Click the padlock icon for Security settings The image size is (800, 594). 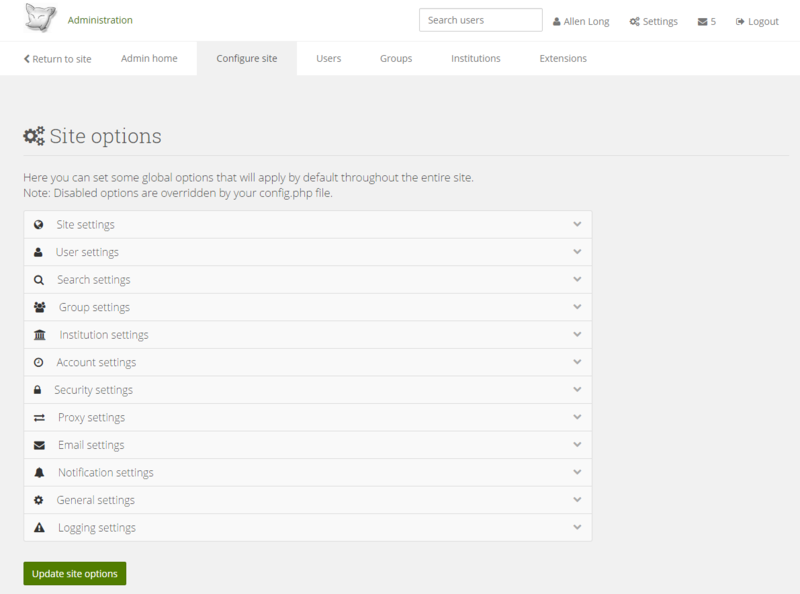pyautogui.click(x=37, y=390)
